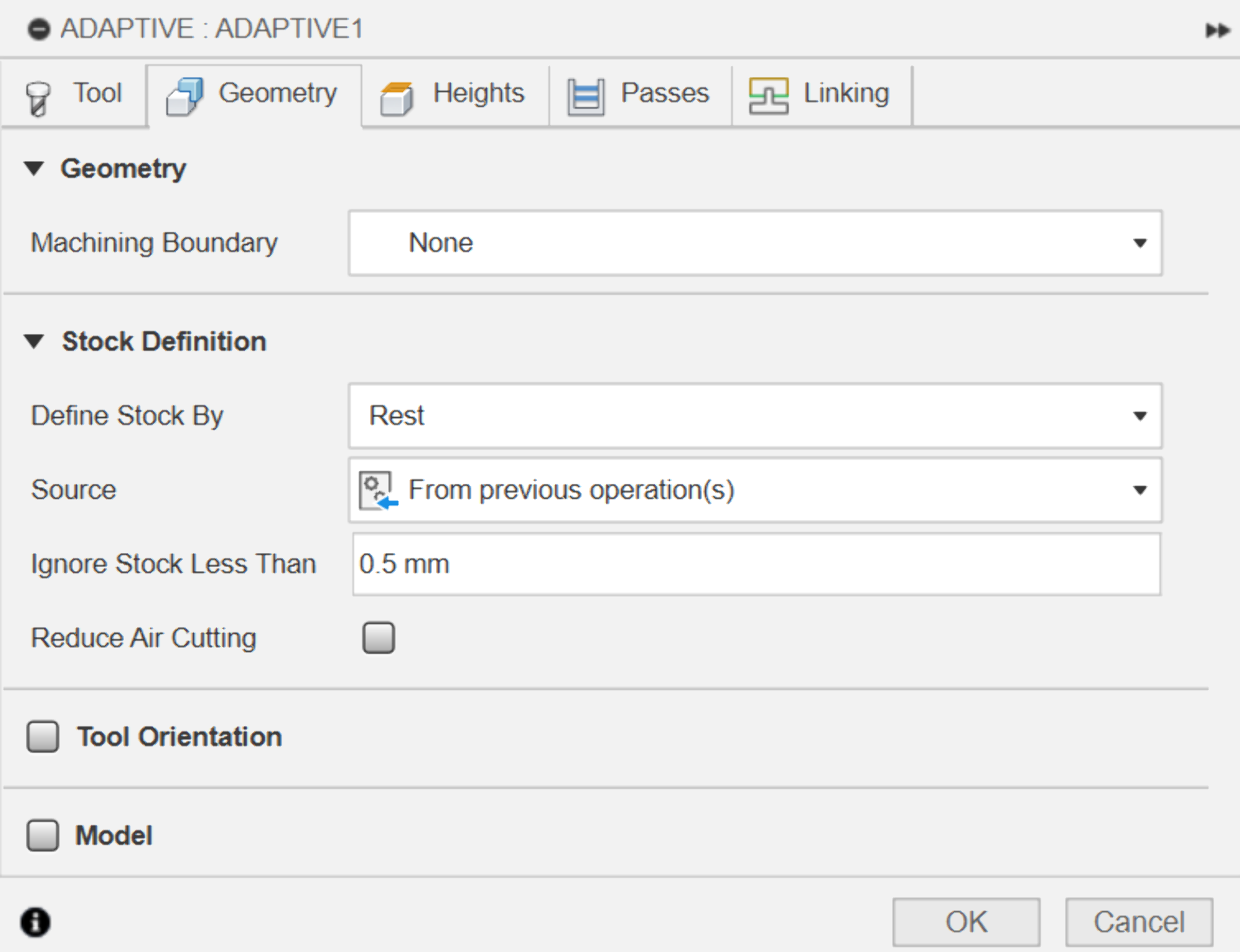
Task: Click the Geometry tab cube icon
Action: click(185, 97)
